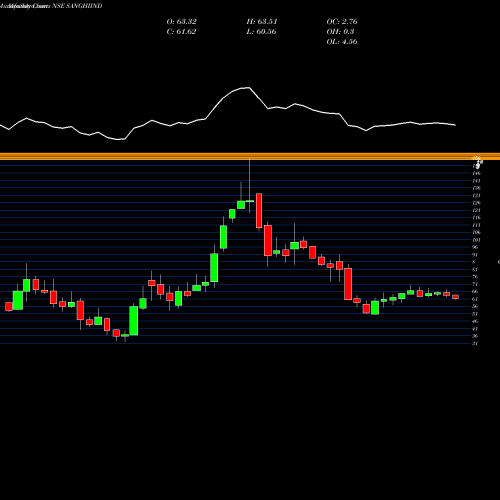
Task: Select the high value "H: 63.51"
Action: (x=262, y=22)
